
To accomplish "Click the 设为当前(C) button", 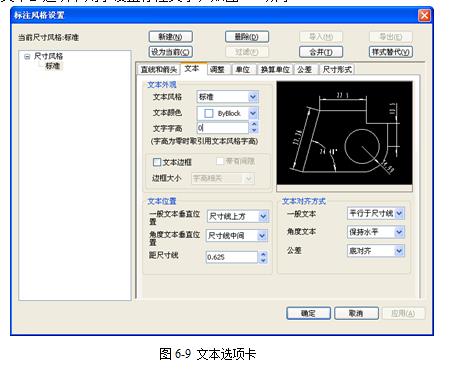I will pyautogui.click(x=170, y=52).
